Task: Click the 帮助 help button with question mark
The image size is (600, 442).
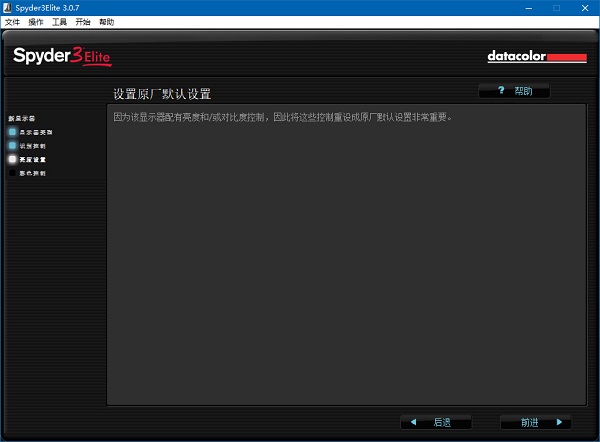Action: click(x=514, y=91)
